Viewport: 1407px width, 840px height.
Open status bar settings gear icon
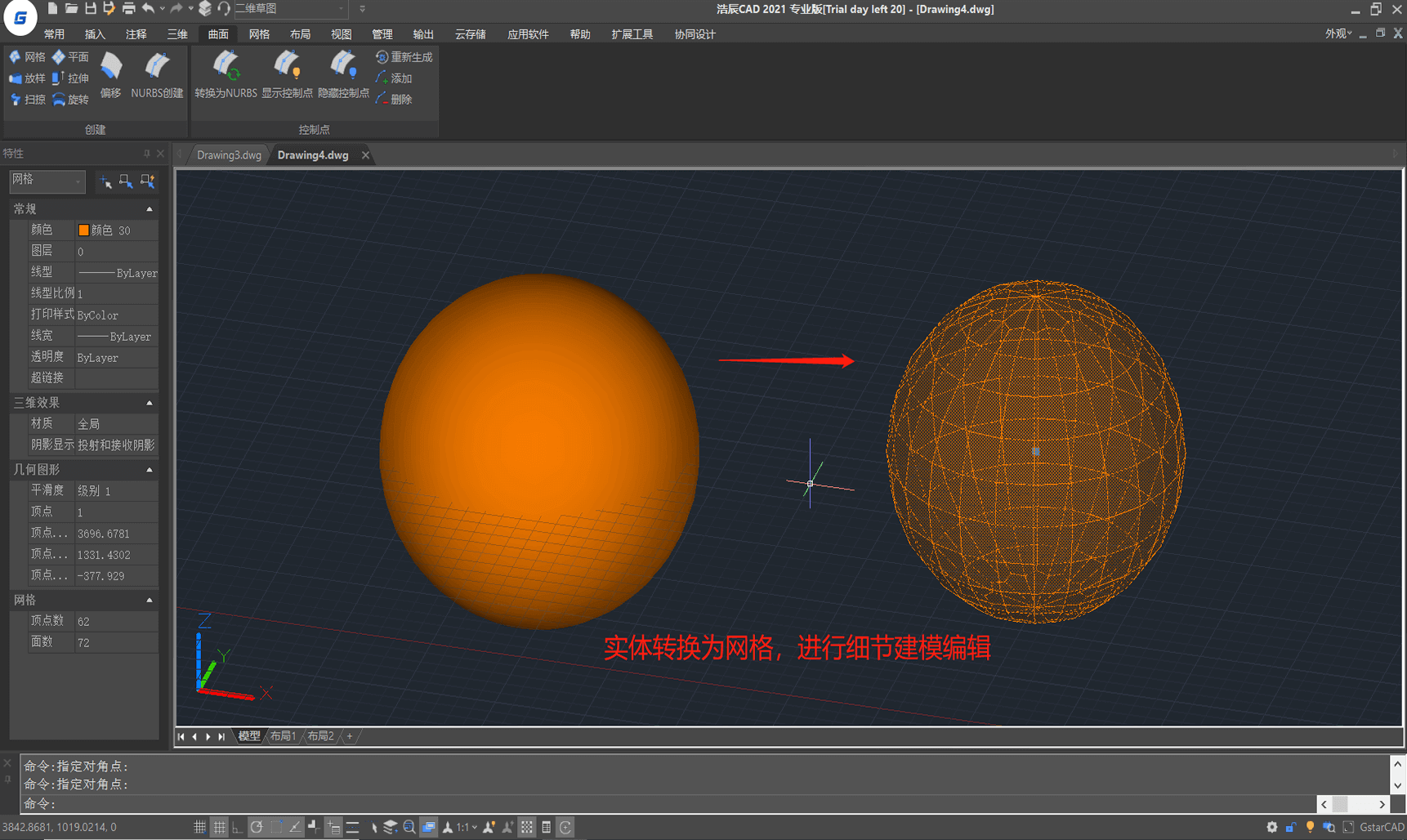click(x=1271, y=827)
